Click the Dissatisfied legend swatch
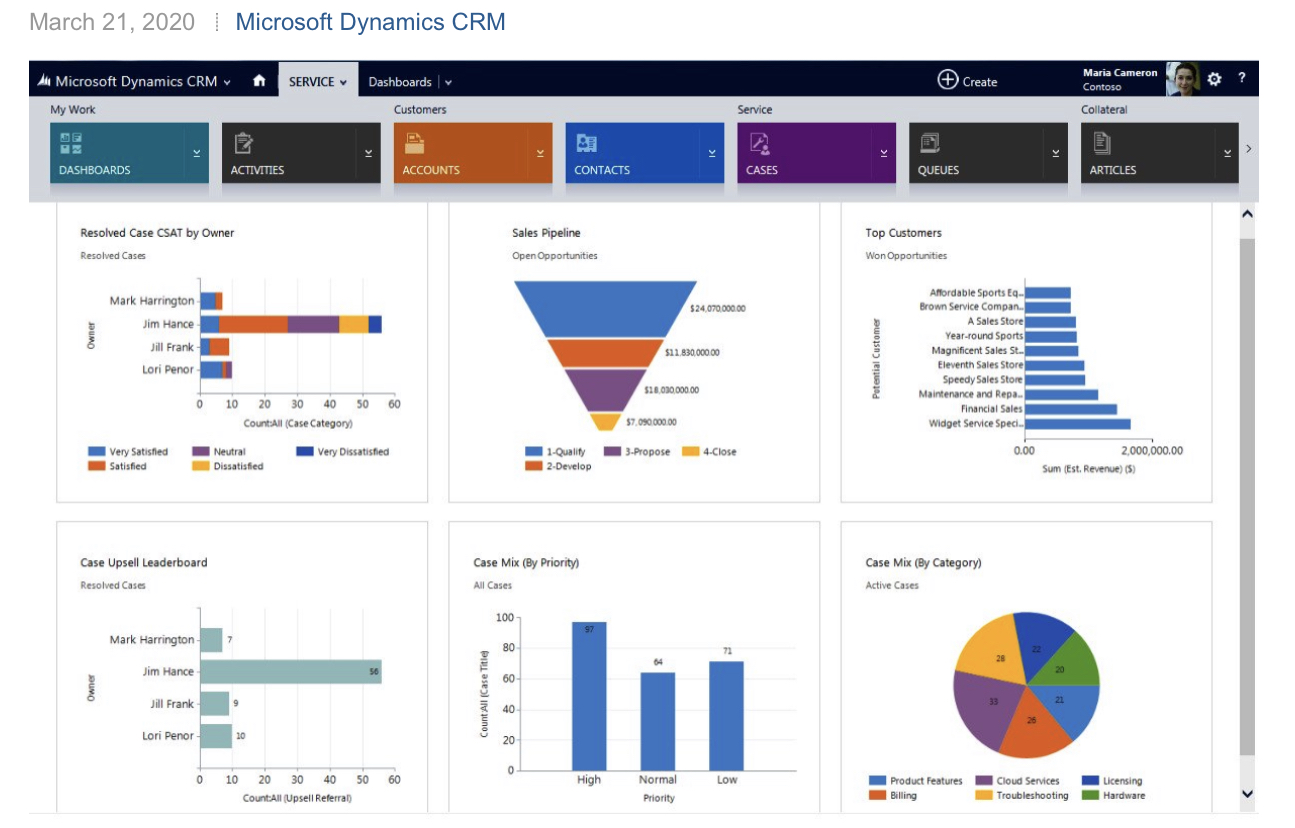 [201, 466]
